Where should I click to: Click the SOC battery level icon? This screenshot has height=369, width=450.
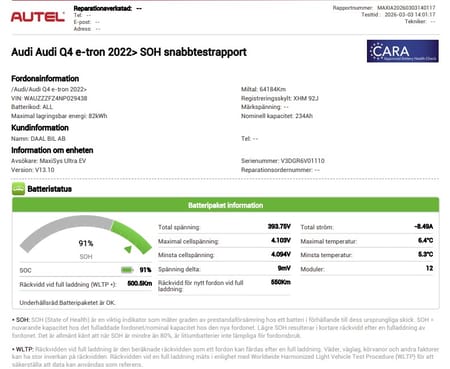tap(127, 270)
